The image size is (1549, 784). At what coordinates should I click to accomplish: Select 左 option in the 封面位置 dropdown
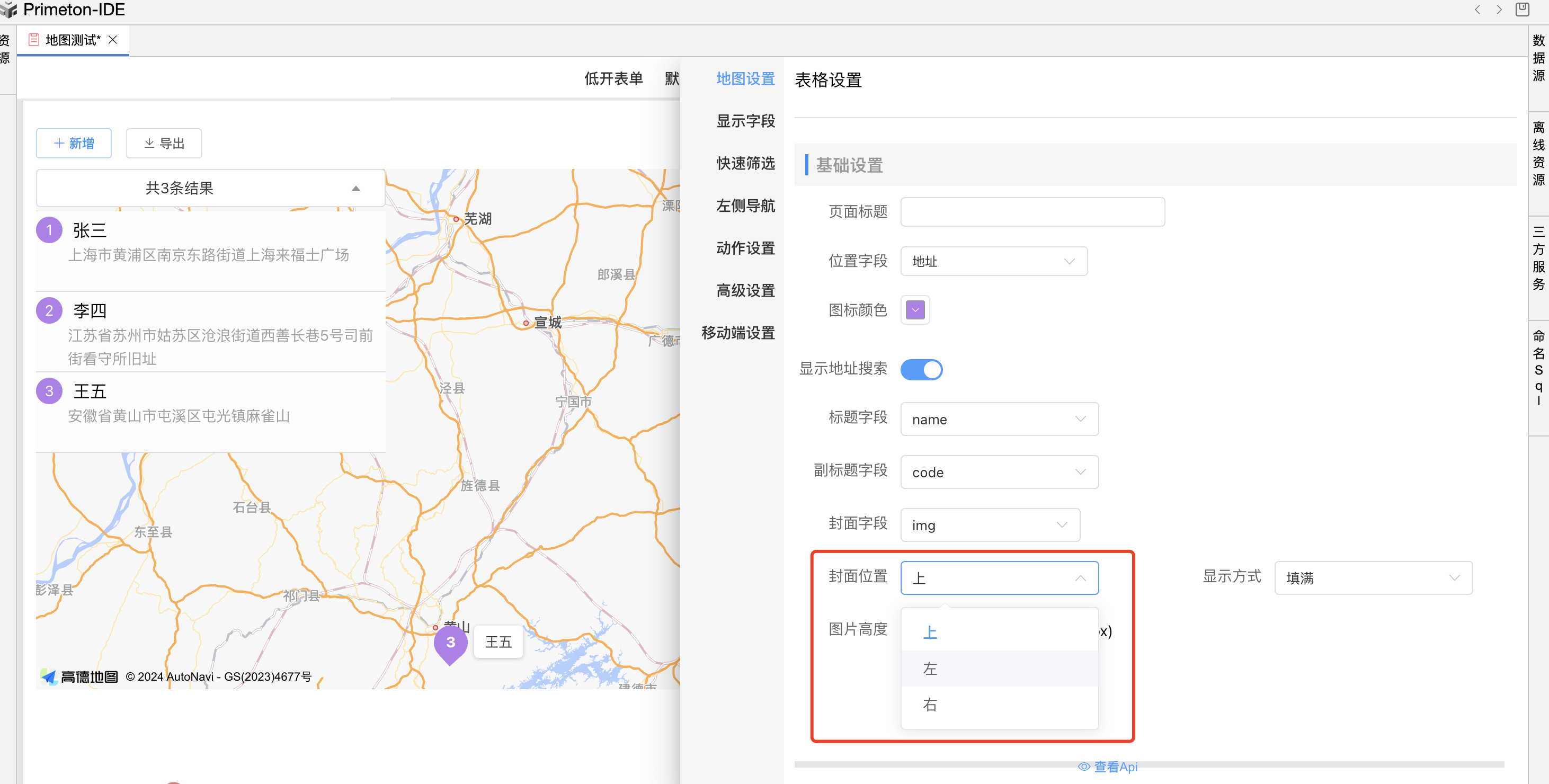pyautogui.click(x=930, y=669)
